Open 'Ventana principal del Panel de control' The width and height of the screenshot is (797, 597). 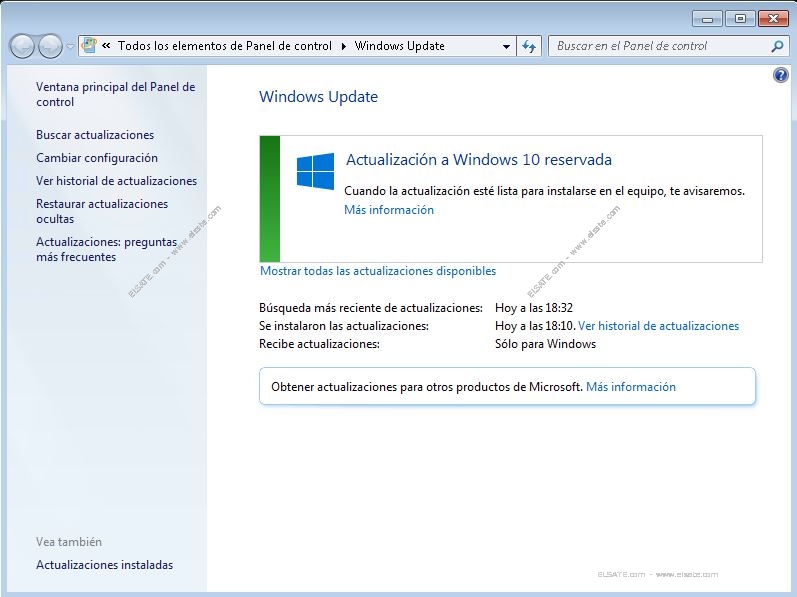(115, 94)
